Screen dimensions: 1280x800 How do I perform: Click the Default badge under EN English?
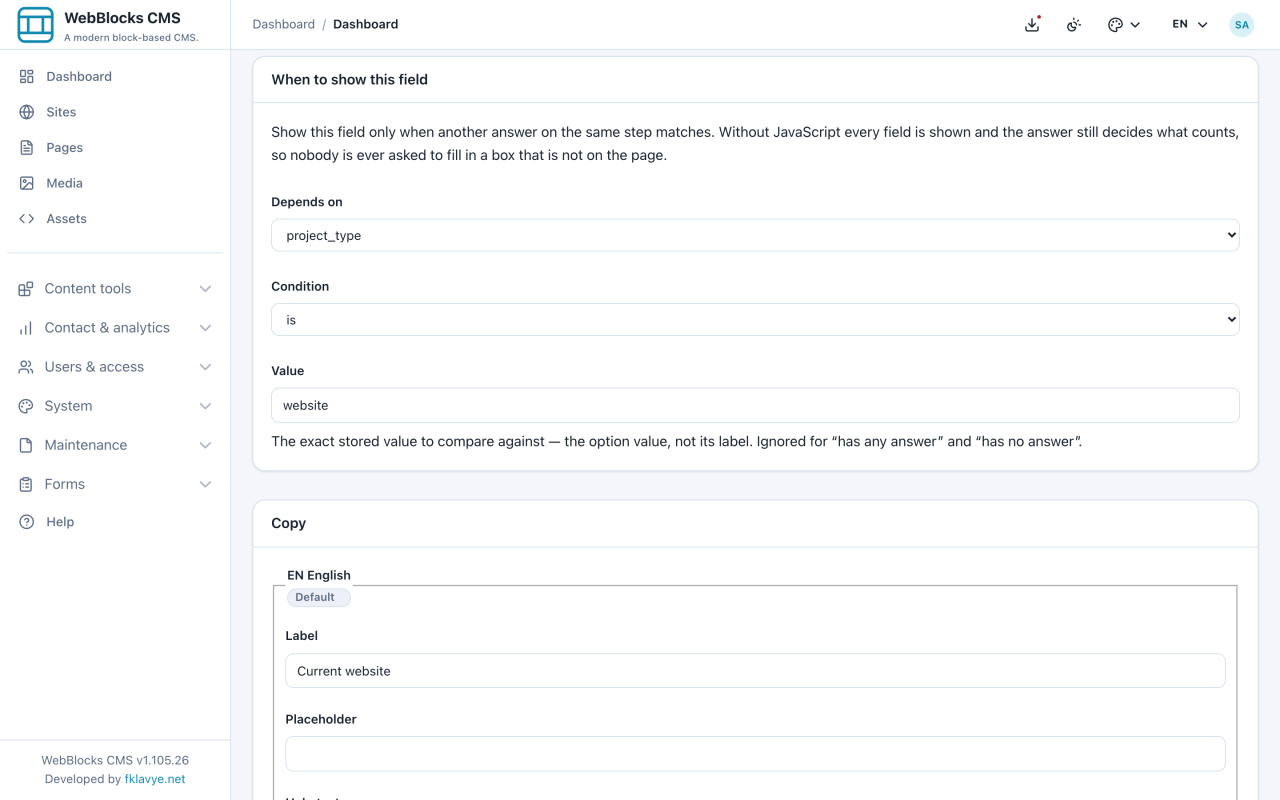click(318, 597)
